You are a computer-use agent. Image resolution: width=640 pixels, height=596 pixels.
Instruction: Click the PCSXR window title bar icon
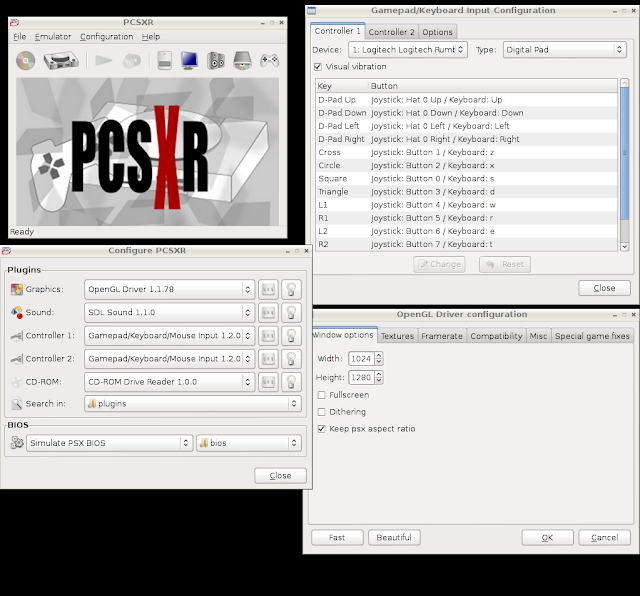point(14,22)
